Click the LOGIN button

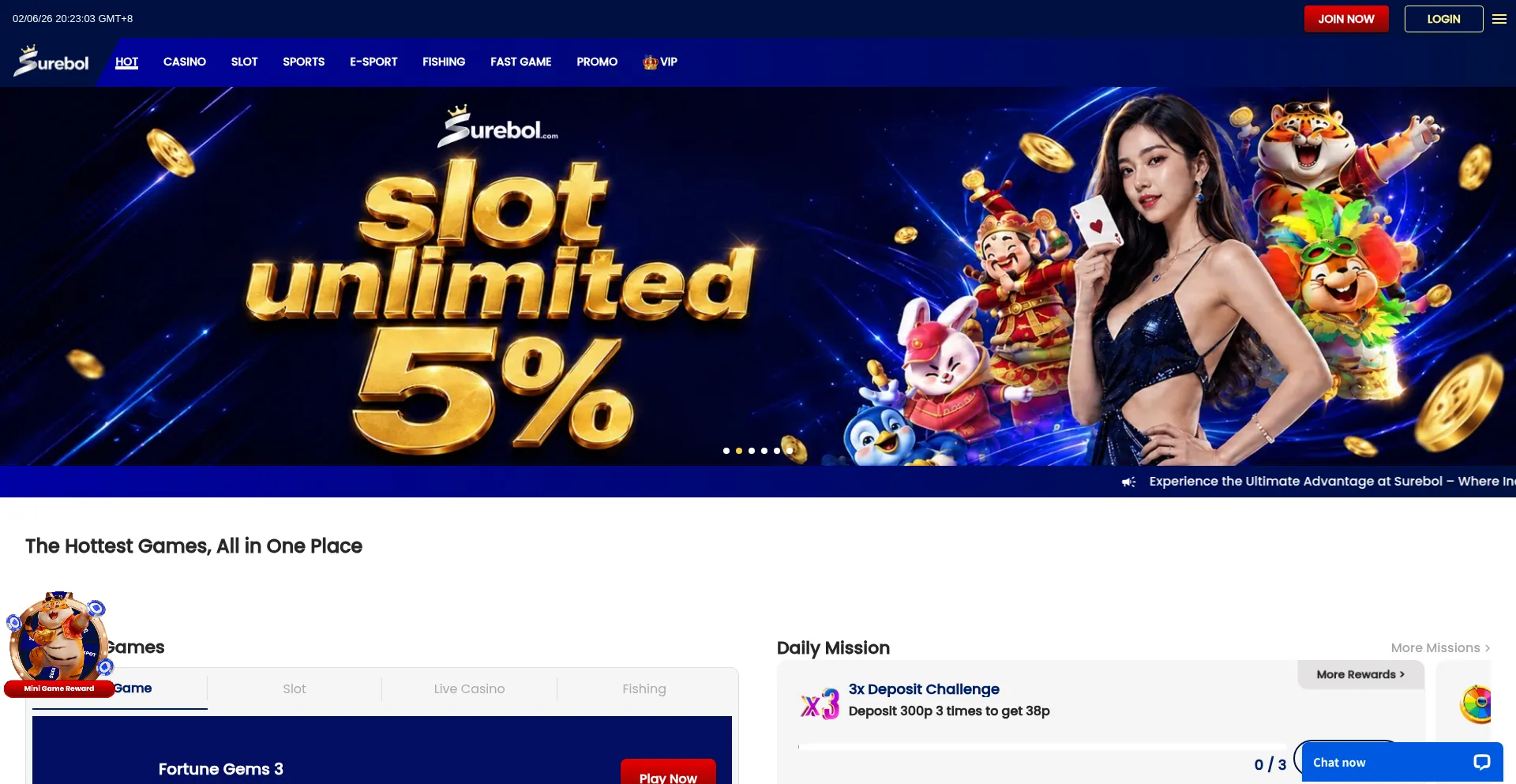(x=1444, y=19)
